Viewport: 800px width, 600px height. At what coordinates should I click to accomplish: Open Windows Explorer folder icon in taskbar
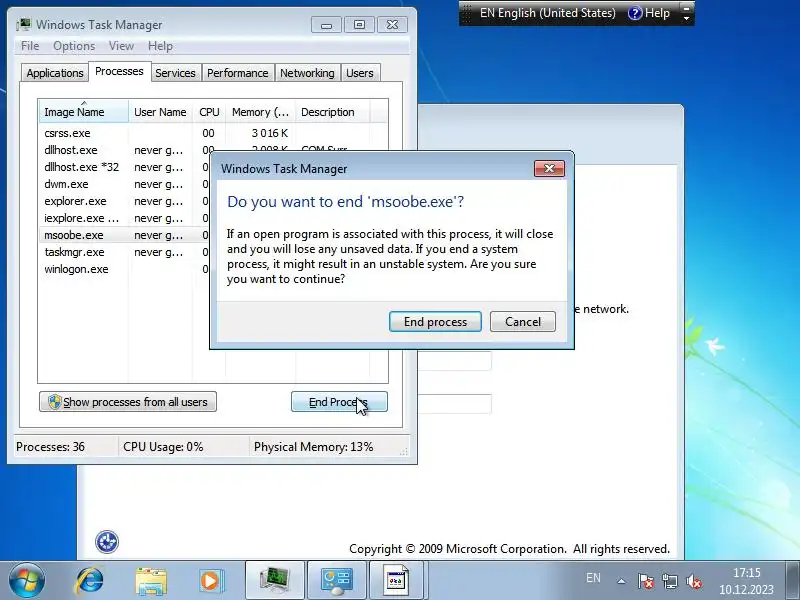(151, 581)
